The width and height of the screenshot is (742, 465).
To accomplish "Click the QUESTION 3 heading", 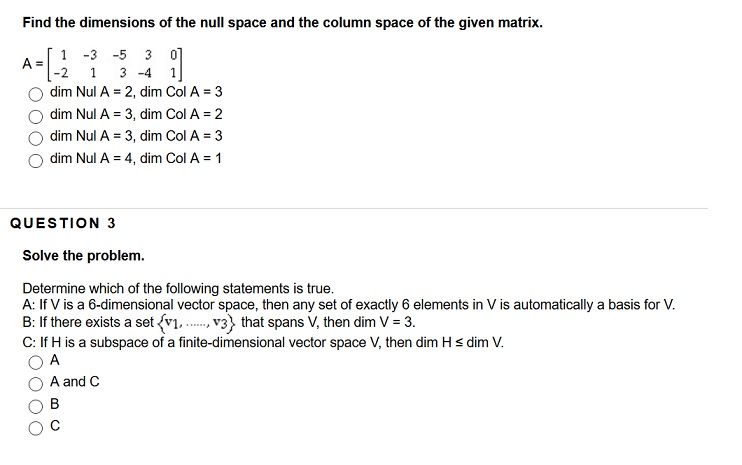I will (62, 223).
